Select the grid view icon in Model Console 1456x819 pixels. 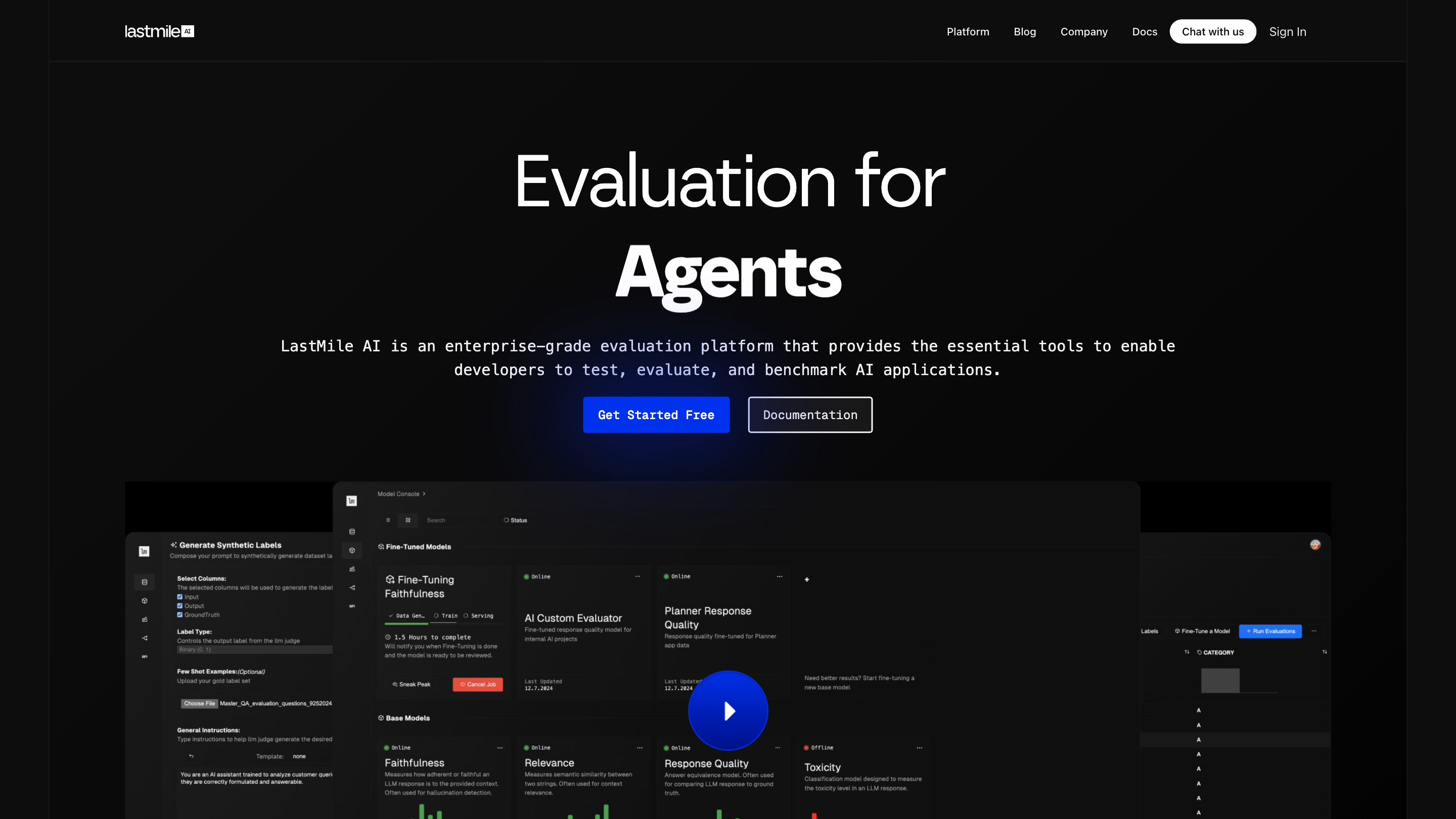[407, 520]
